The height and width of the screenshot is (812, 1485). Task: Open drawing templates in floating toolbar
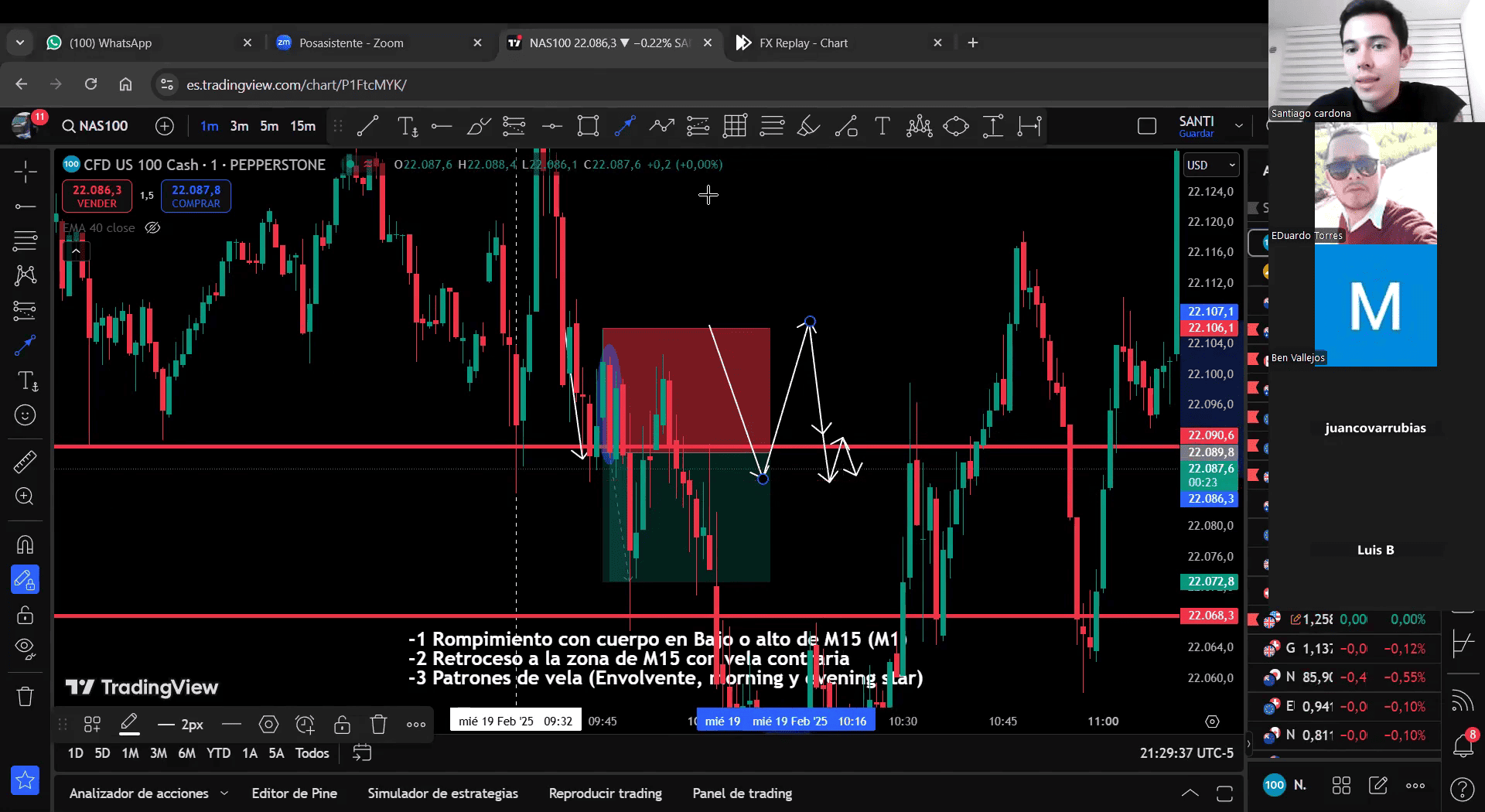tap(92, 725)
